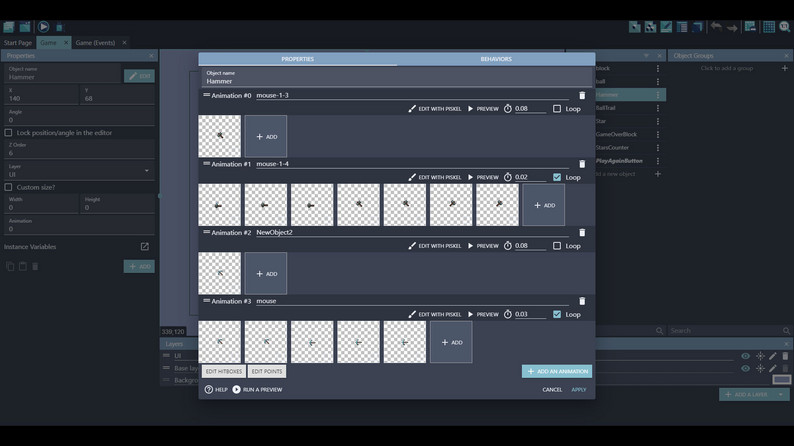794x446 pixels.
Task: Enable Loop for Animation #2
Action: click(557, 246)
